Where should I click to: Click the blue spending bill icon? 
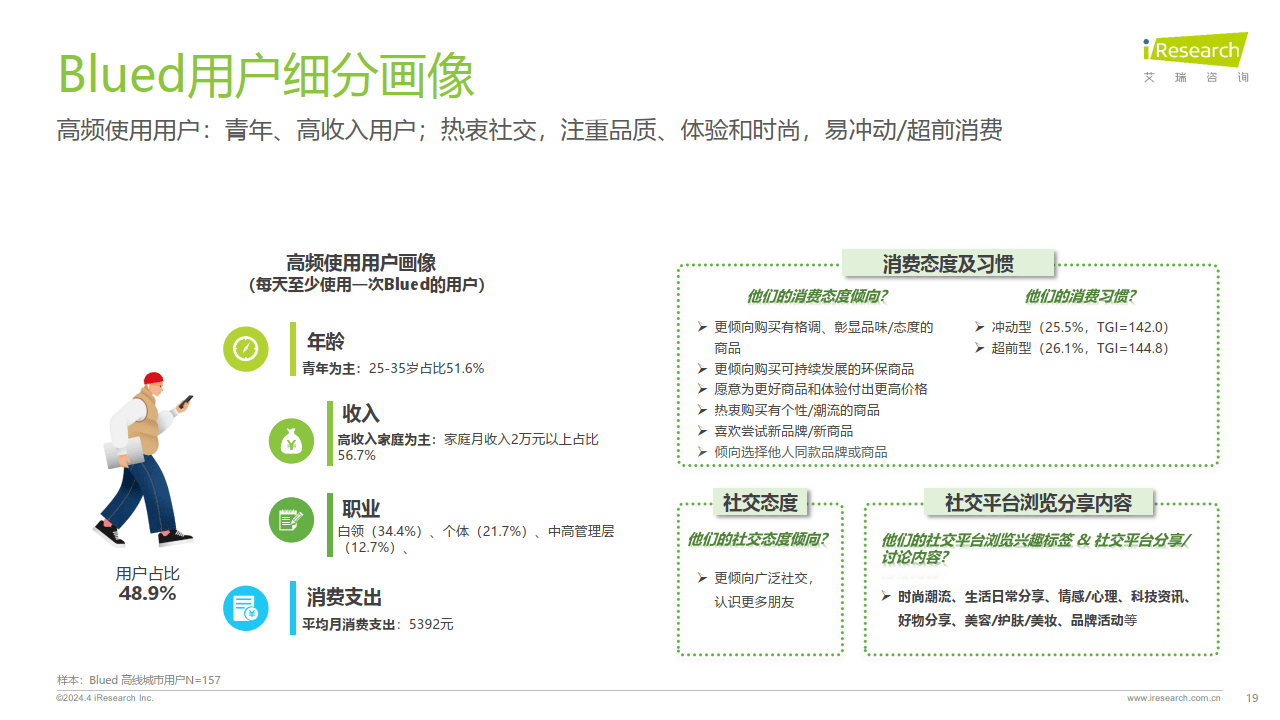[x=246, y=608]
